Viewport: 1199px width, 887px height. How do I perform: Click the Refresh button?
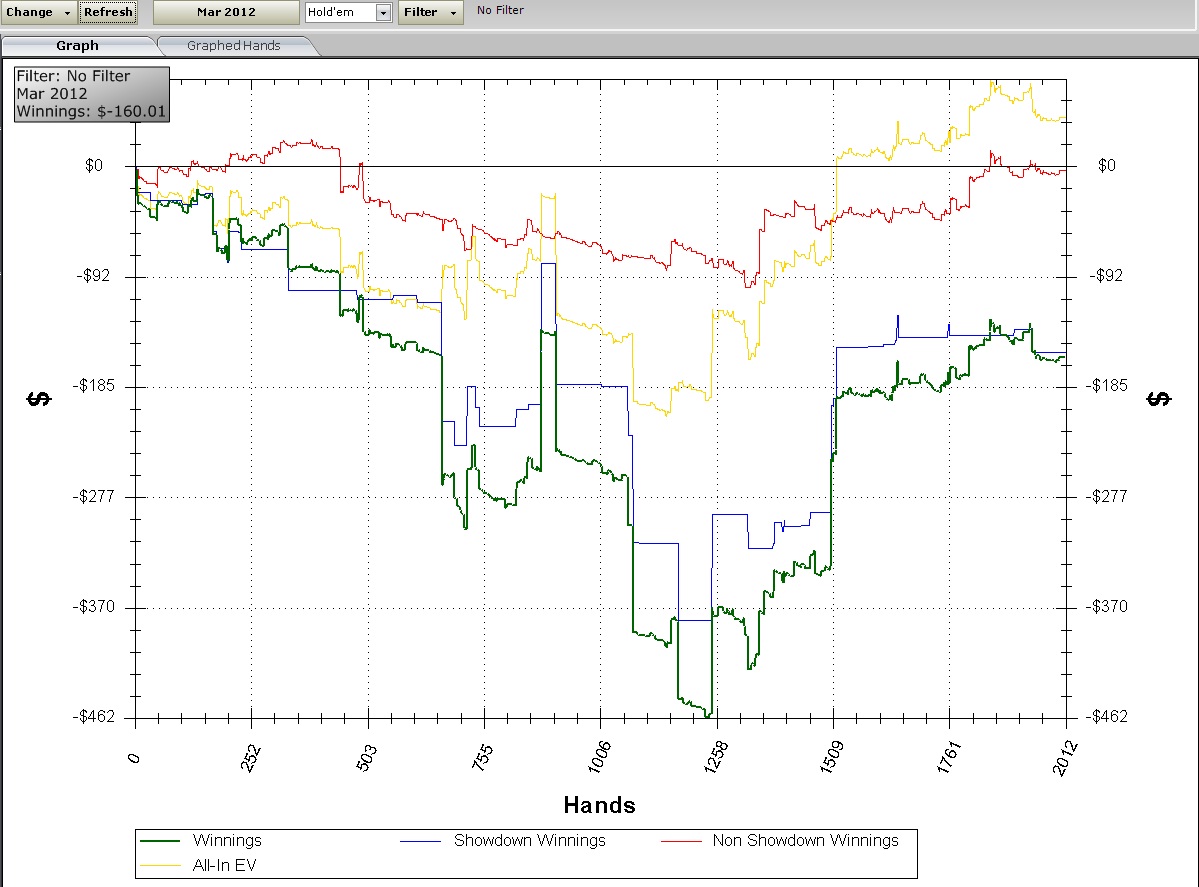[x=107, y=12]
